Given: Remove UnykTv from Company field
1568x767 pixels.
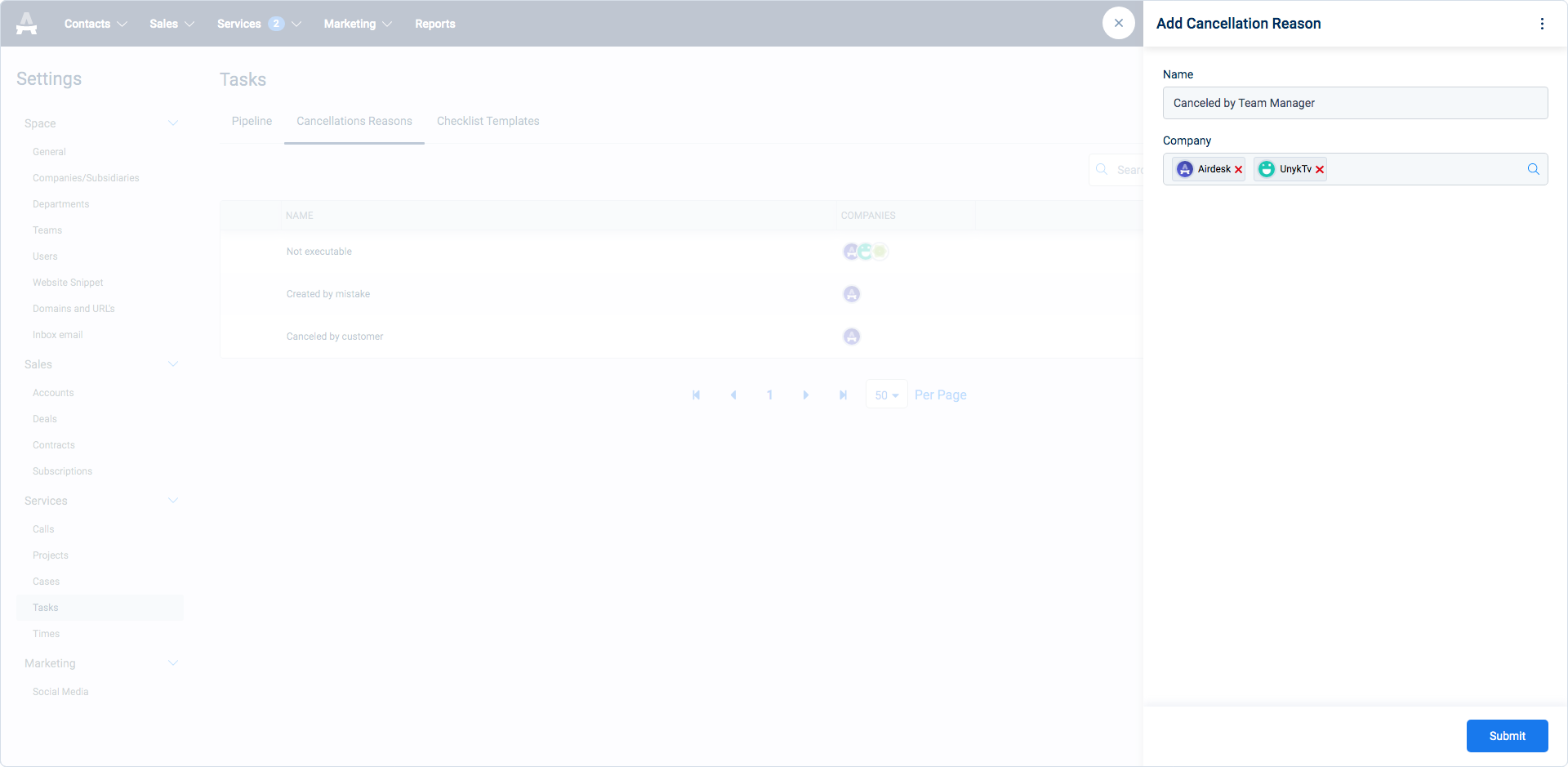Looking at the screenshot, I should click(1320, 170).
